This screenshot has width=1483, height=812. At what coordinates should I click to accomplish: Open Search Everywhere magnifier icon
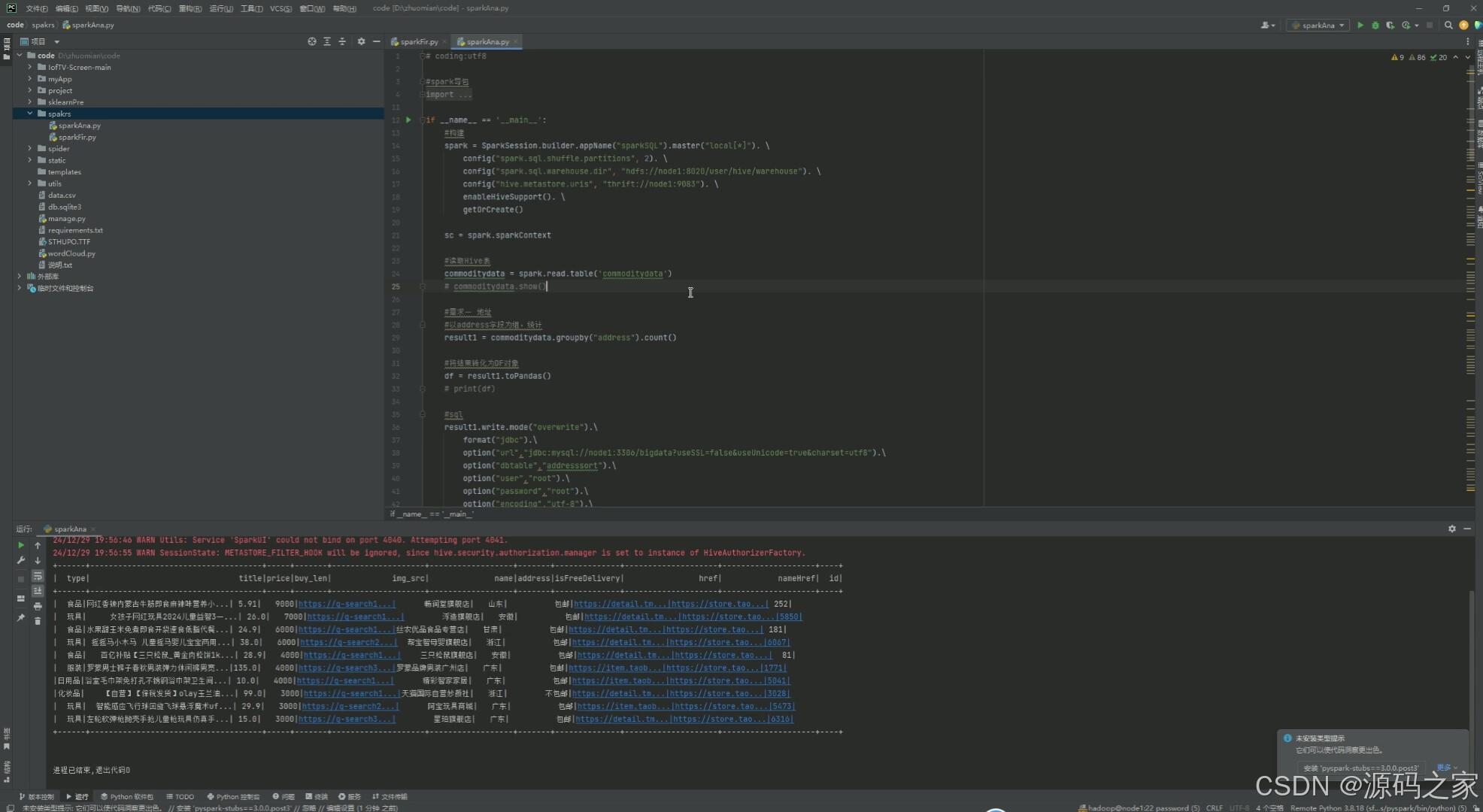(1448, 26)
